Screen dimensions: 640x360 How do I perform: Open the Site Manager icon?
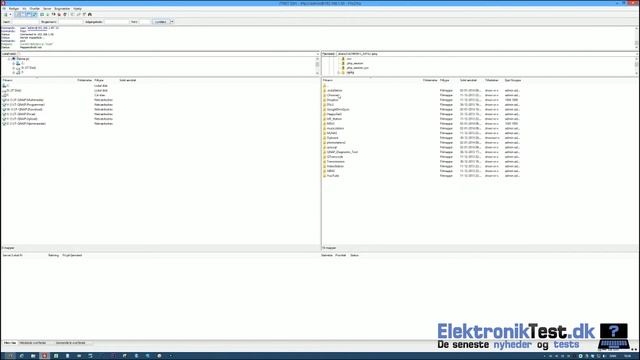(5, 14)
